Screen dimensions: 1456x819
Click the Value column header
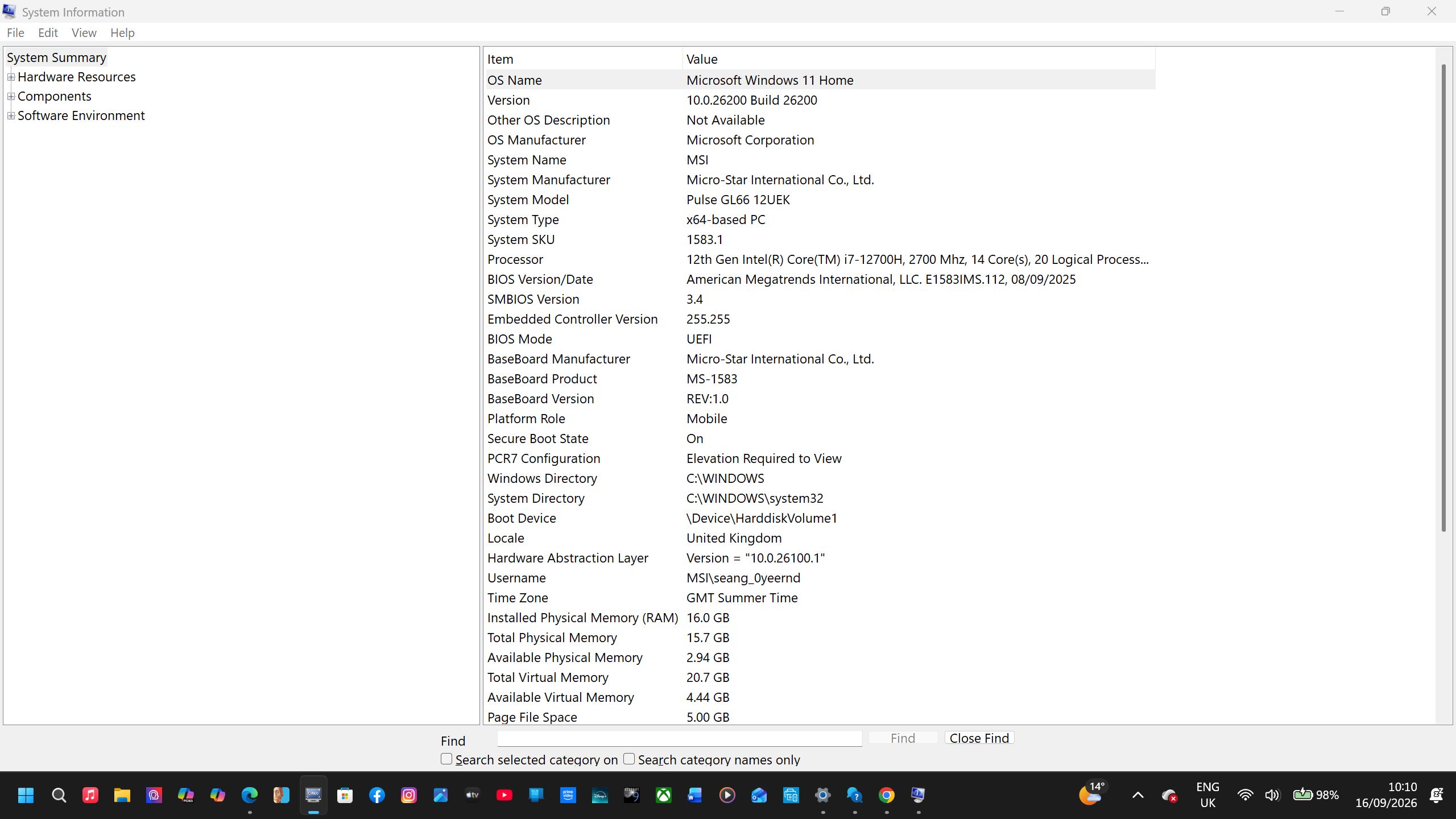coord(919,59)
